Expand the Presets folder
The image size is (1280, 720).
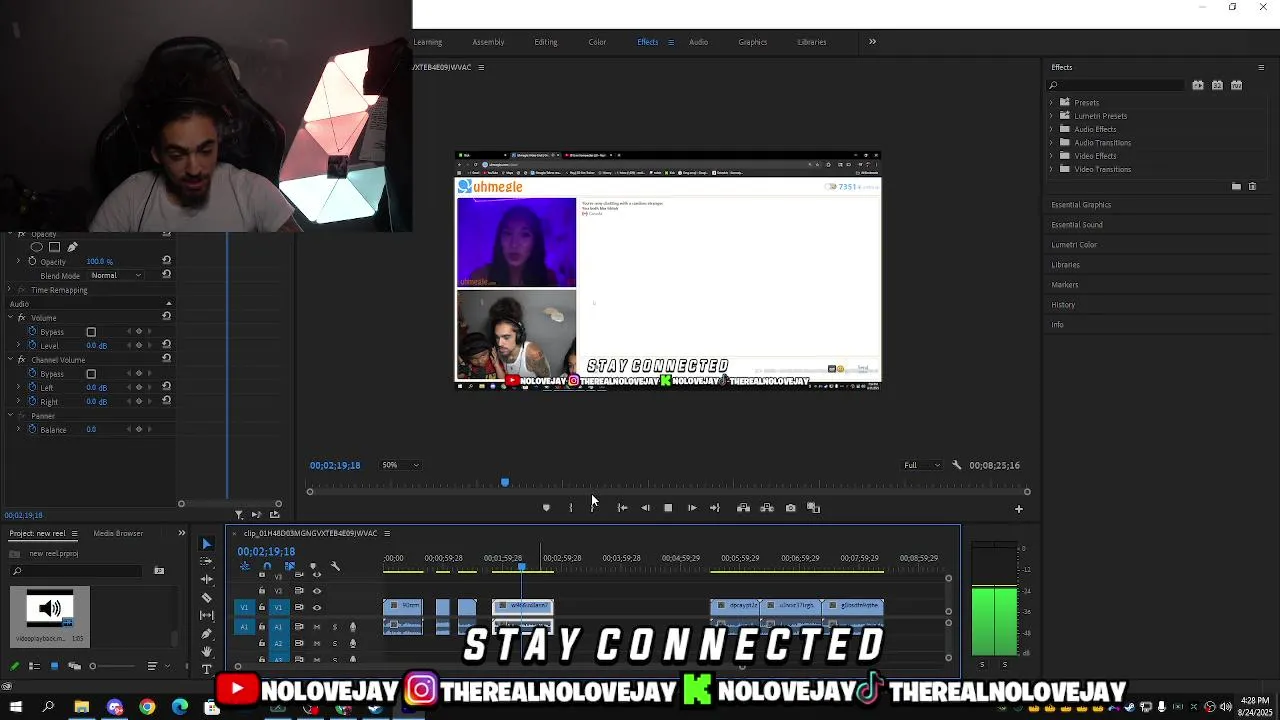pos(1052,102)
